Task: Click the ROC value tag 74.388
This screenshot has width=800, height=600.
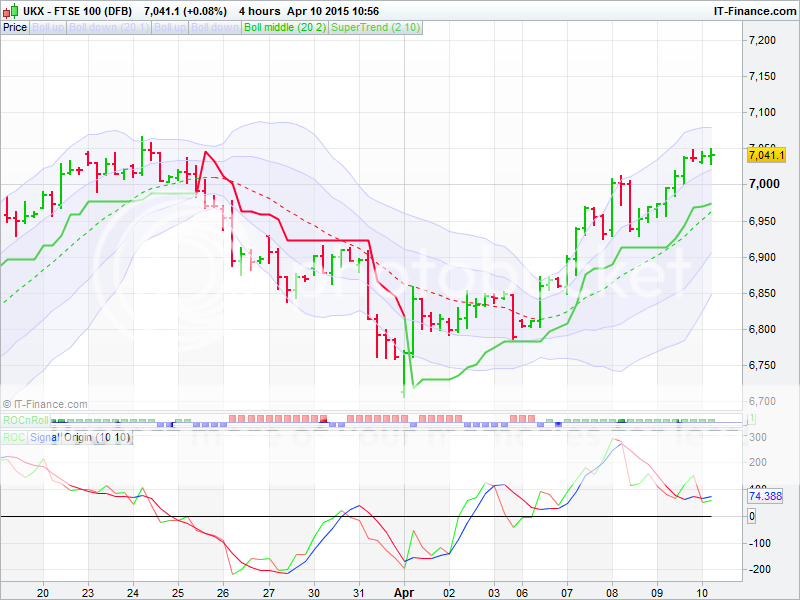Action: coord(765,496)
